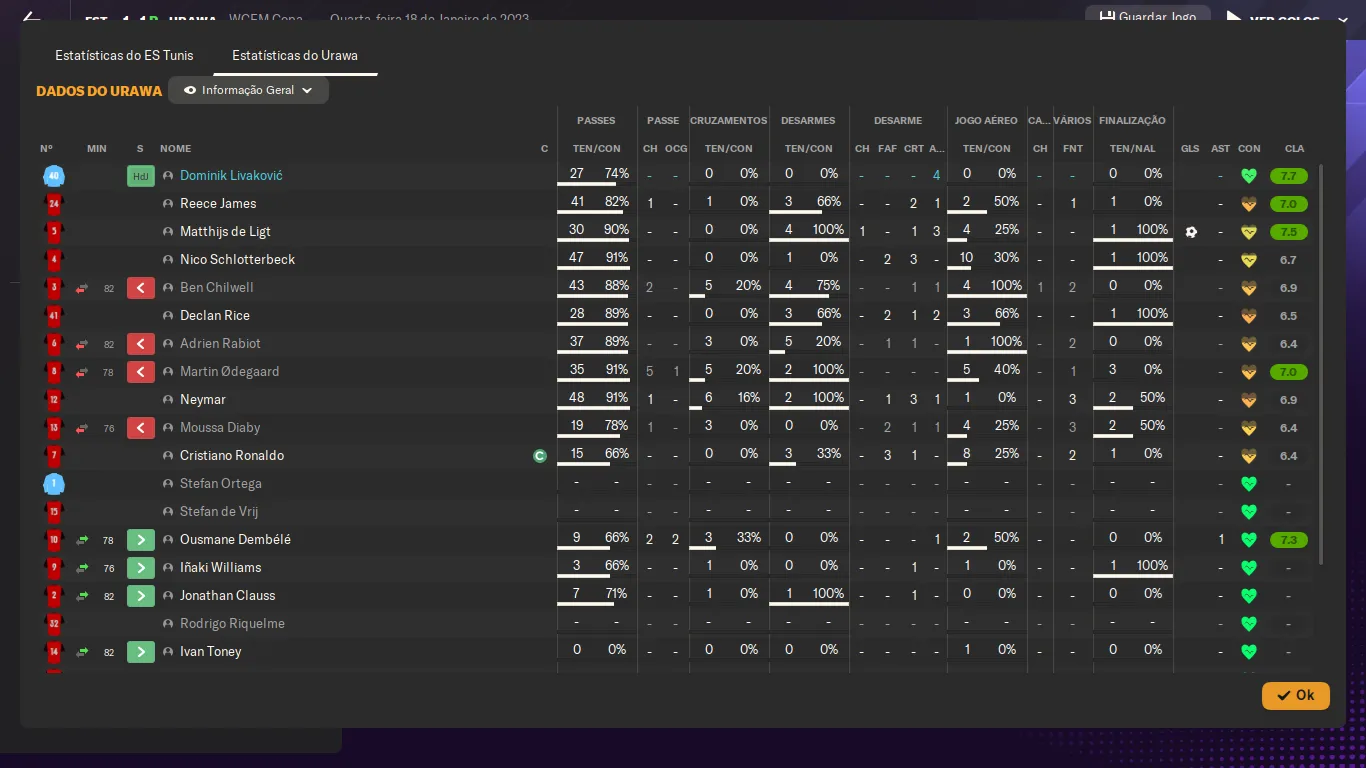
Task: Click the DADOS DO URAWA heading
Action: pyautogui.click(x=99, y=91)
